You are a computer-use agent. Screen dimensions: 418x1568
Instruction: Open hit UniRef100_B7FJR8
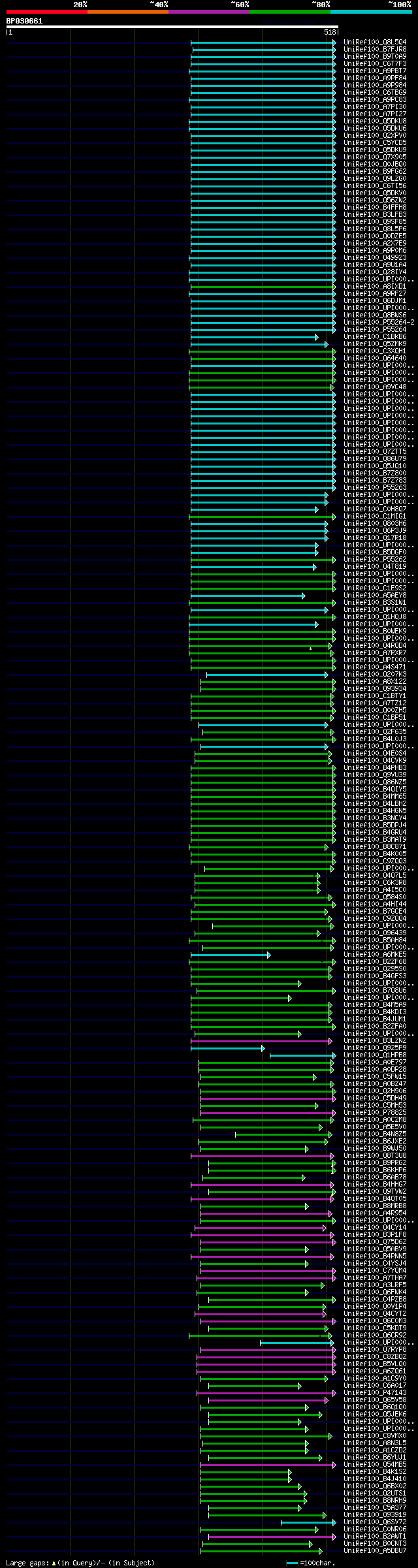pos(375,50)
